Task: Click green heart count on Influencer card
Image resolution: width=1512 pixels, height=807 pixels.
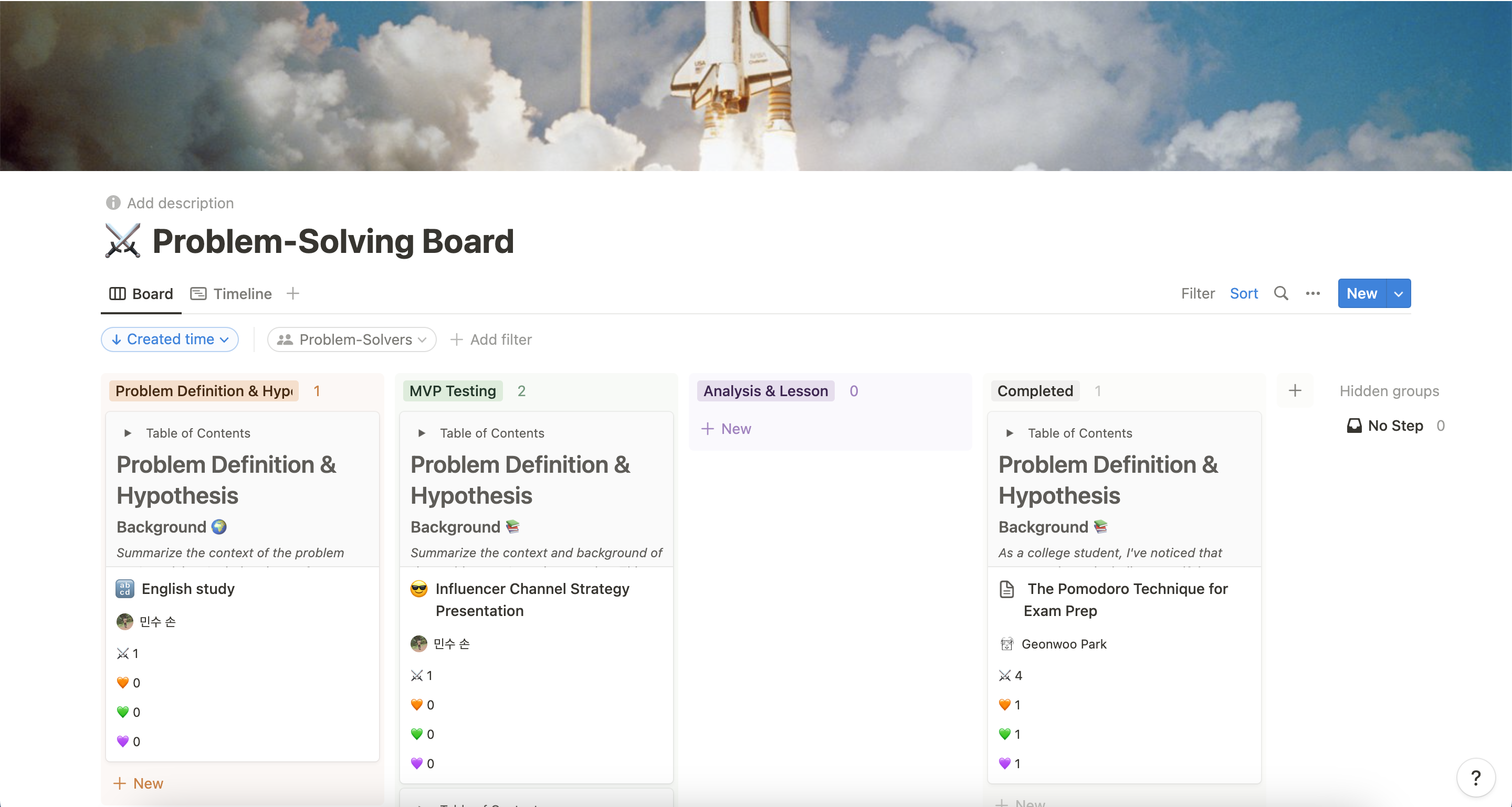Action: (423, 734)
